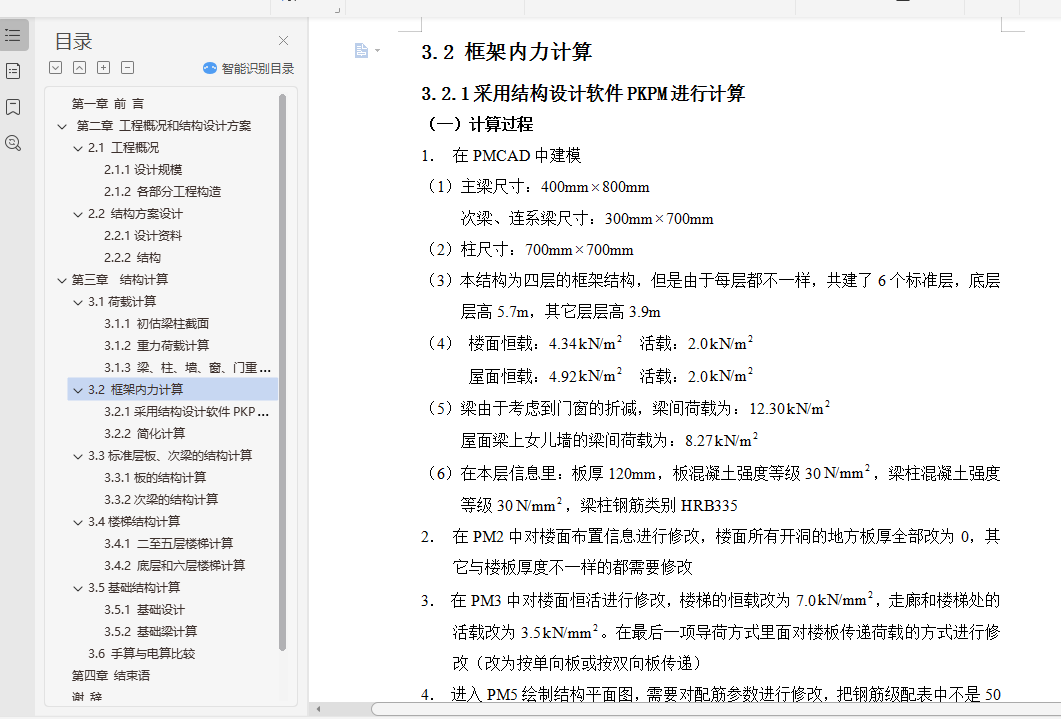Click the plus promote heading icon
The width and height of the screenshot is (1061, 719).
pos(104,68)
